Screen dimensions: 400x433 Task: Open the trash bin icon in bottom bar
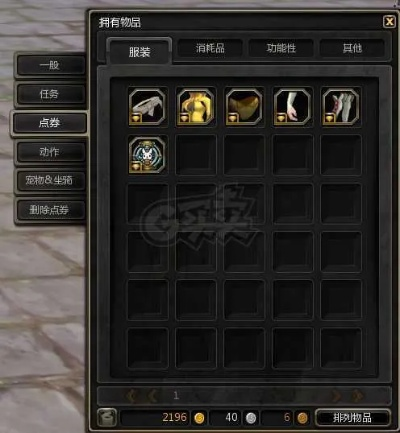[x=107, y=417]
